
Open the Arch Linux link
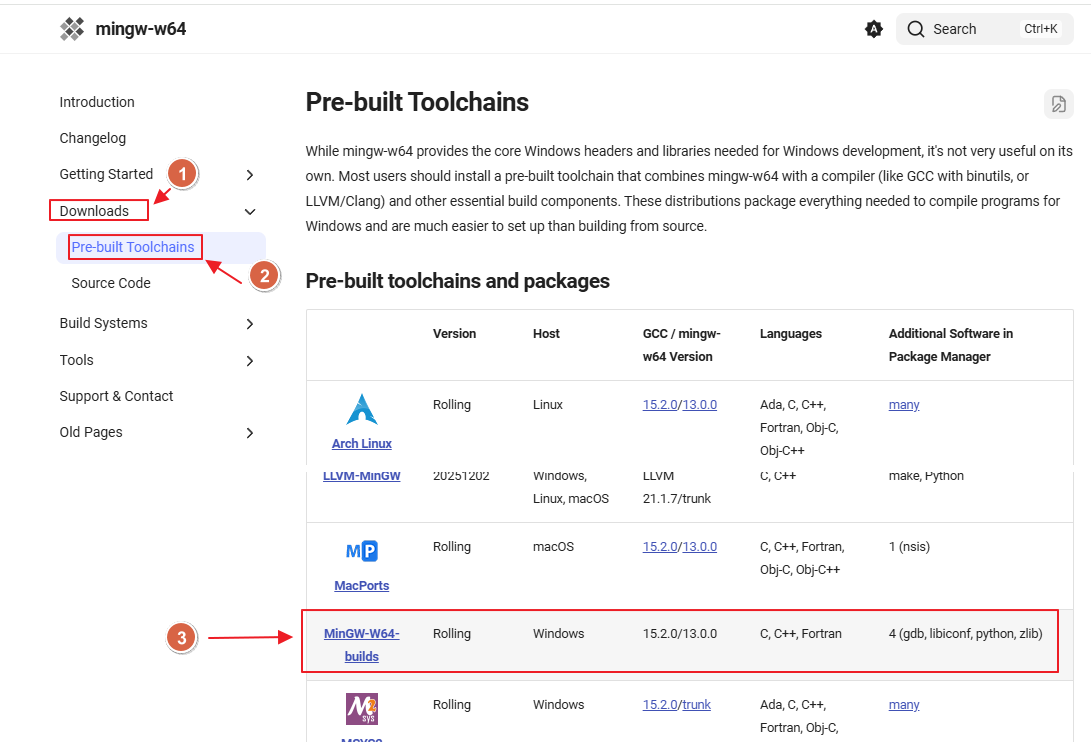(x=362, y=444)
